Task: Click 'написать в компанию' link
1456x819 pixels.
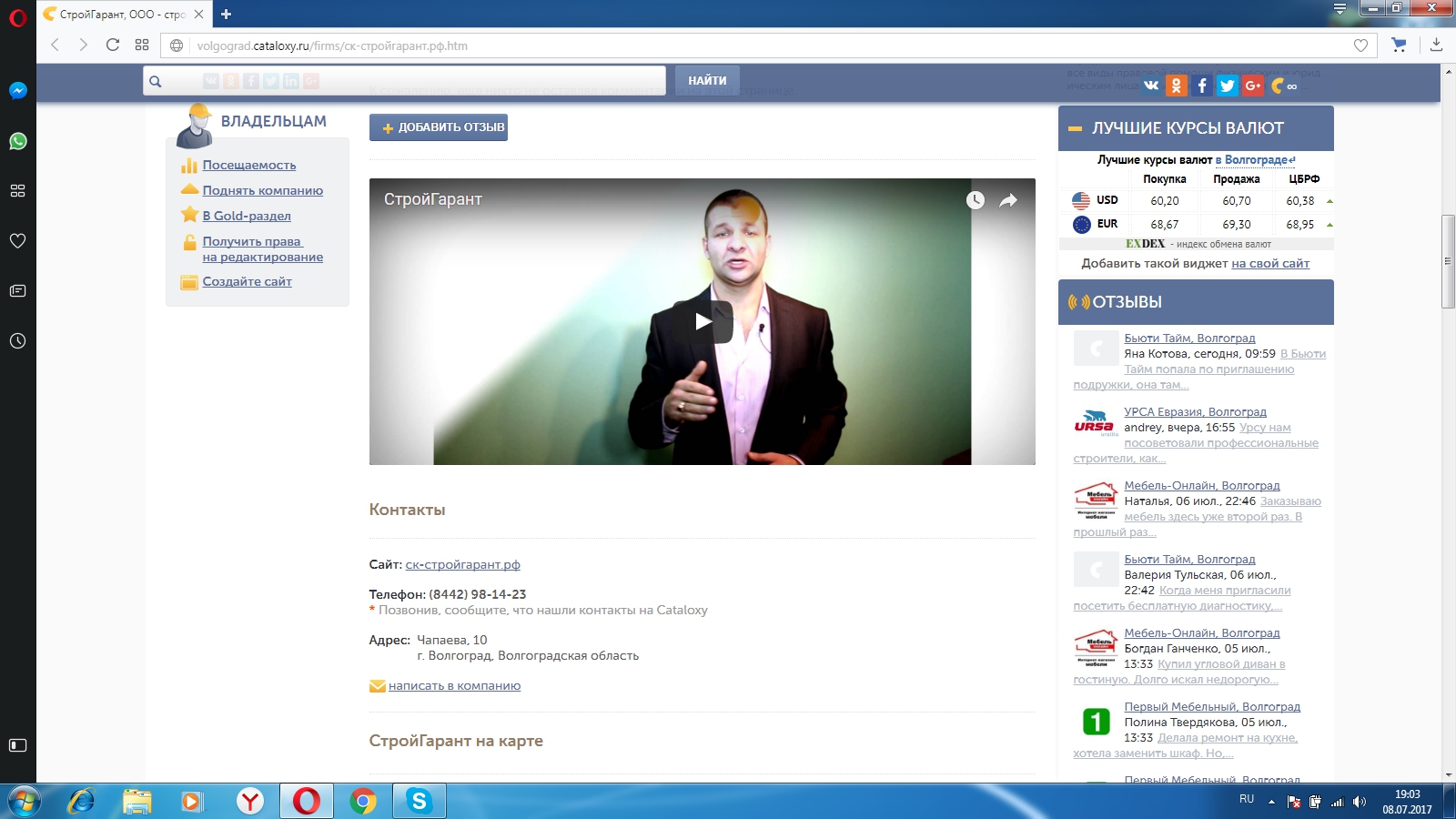Action: pos(454,686)
